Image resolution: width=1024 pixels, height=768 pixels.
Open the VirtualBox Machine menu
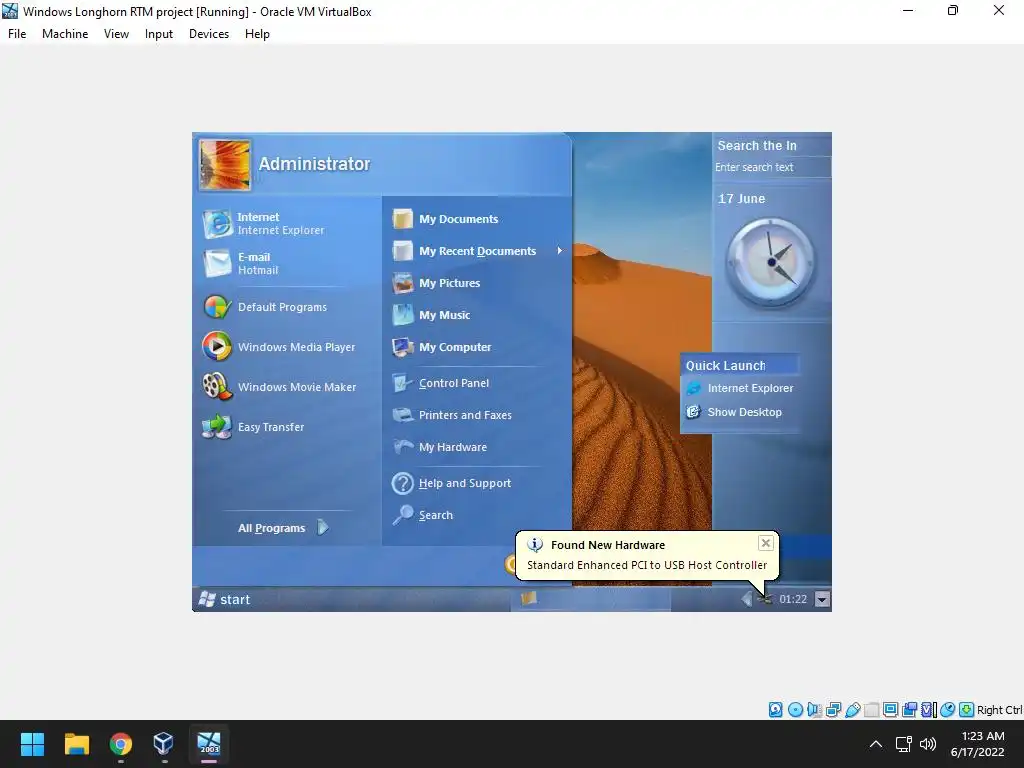click(x=65, y=34)
